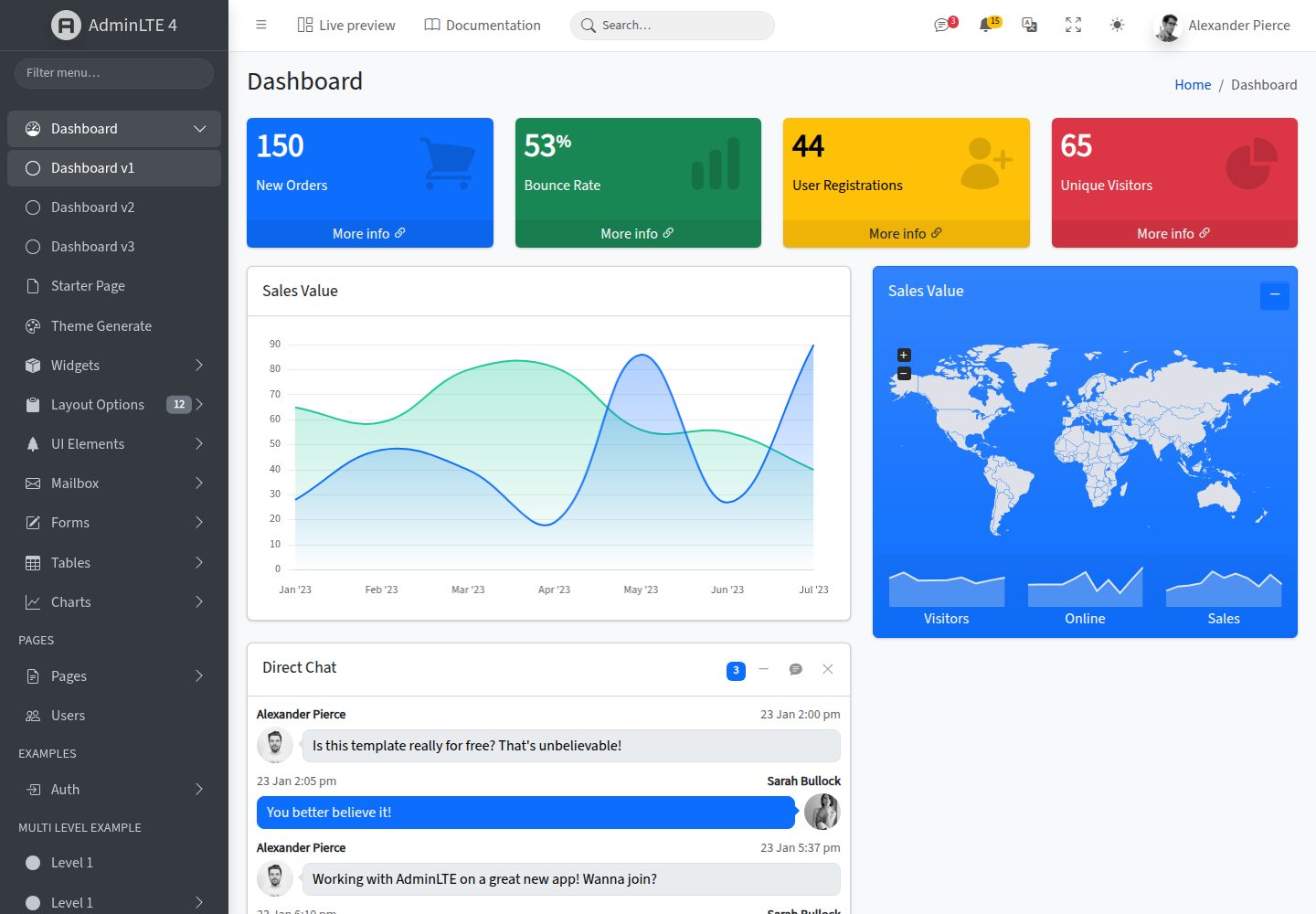Toggle contacts in Direct Chat
1316x914 pixels.
click(796, 669)
